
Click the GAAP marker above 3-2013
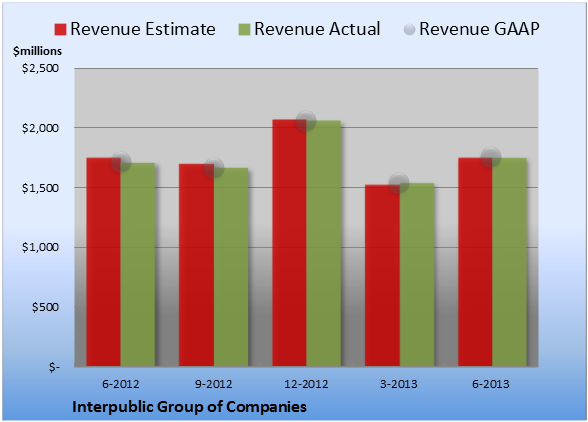coord(399,183)
